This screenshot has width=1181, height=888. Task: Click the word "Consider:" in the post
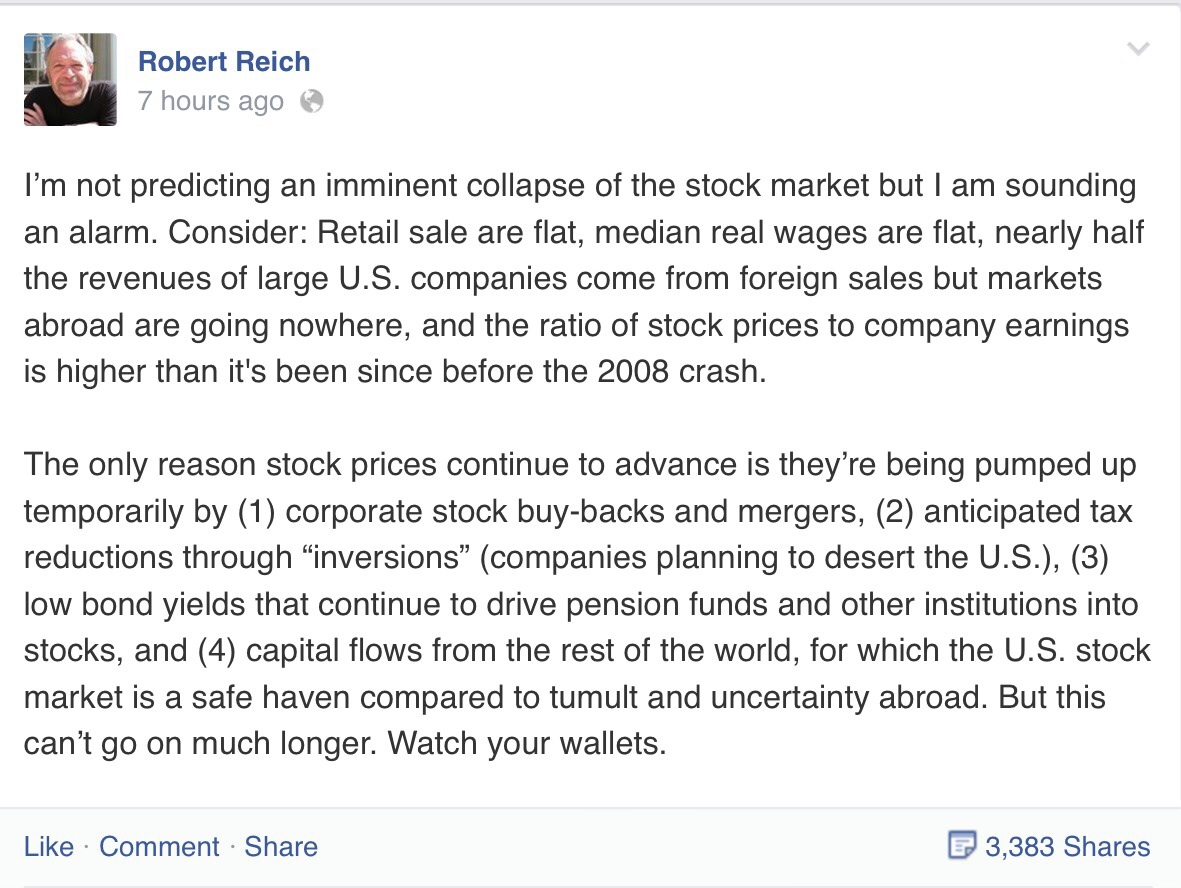click(238, 233)
